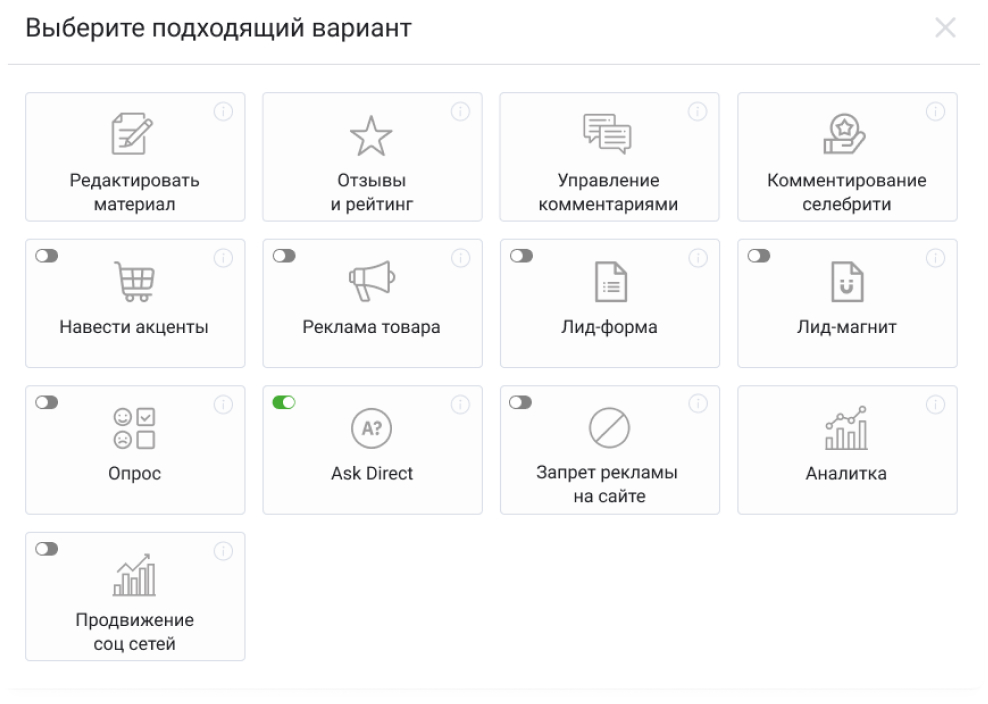Image resolution: width=988 pixels, height=704 pixels.
Task: Show info for the Редактировать материал card
Action: pyautogui.click(x=224, y=111)
